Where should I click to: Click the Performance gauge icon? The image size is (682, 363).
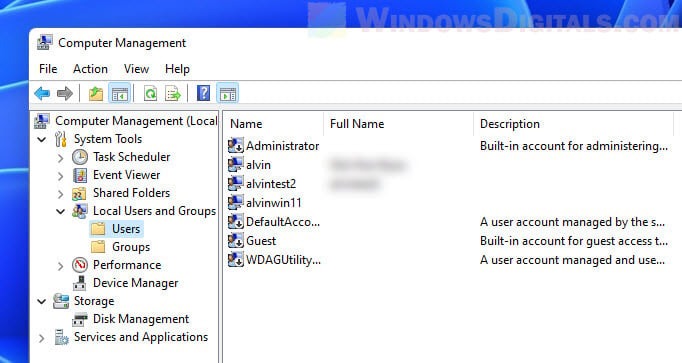tap(80, 265)
